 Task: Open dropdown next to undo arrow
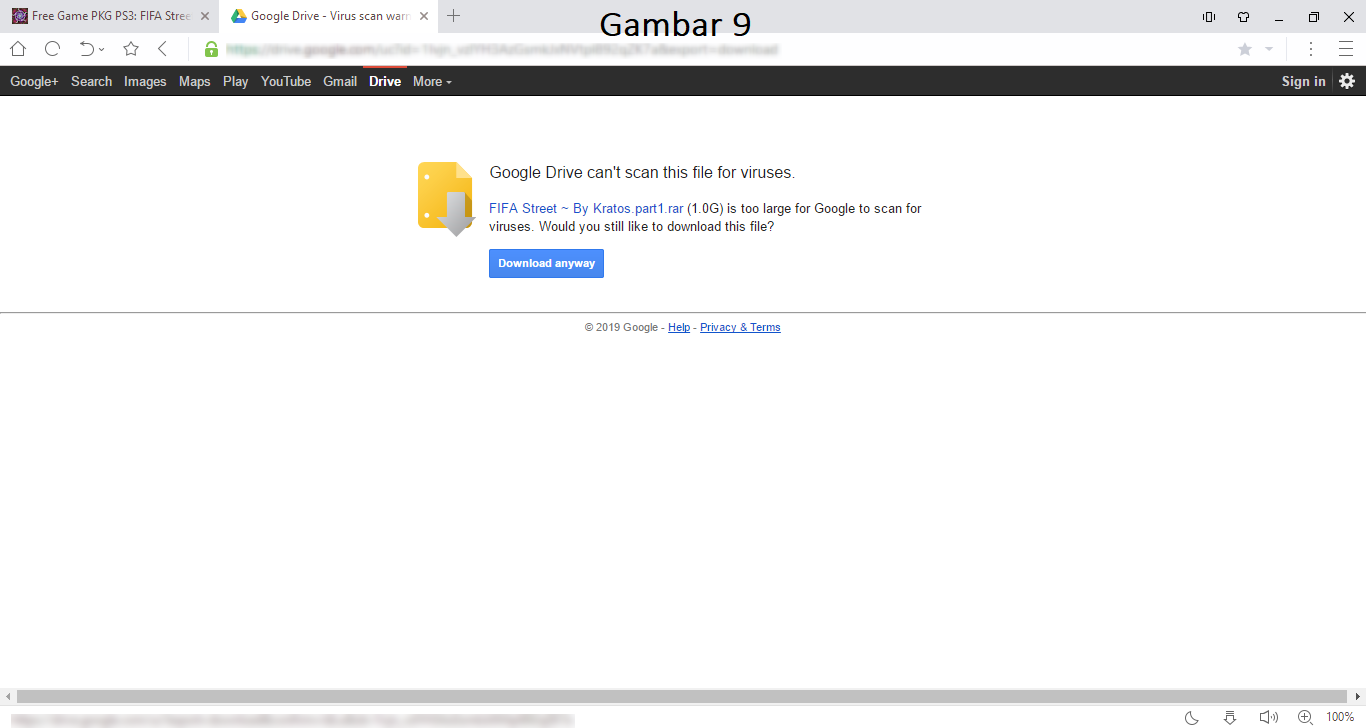(102, 50)
